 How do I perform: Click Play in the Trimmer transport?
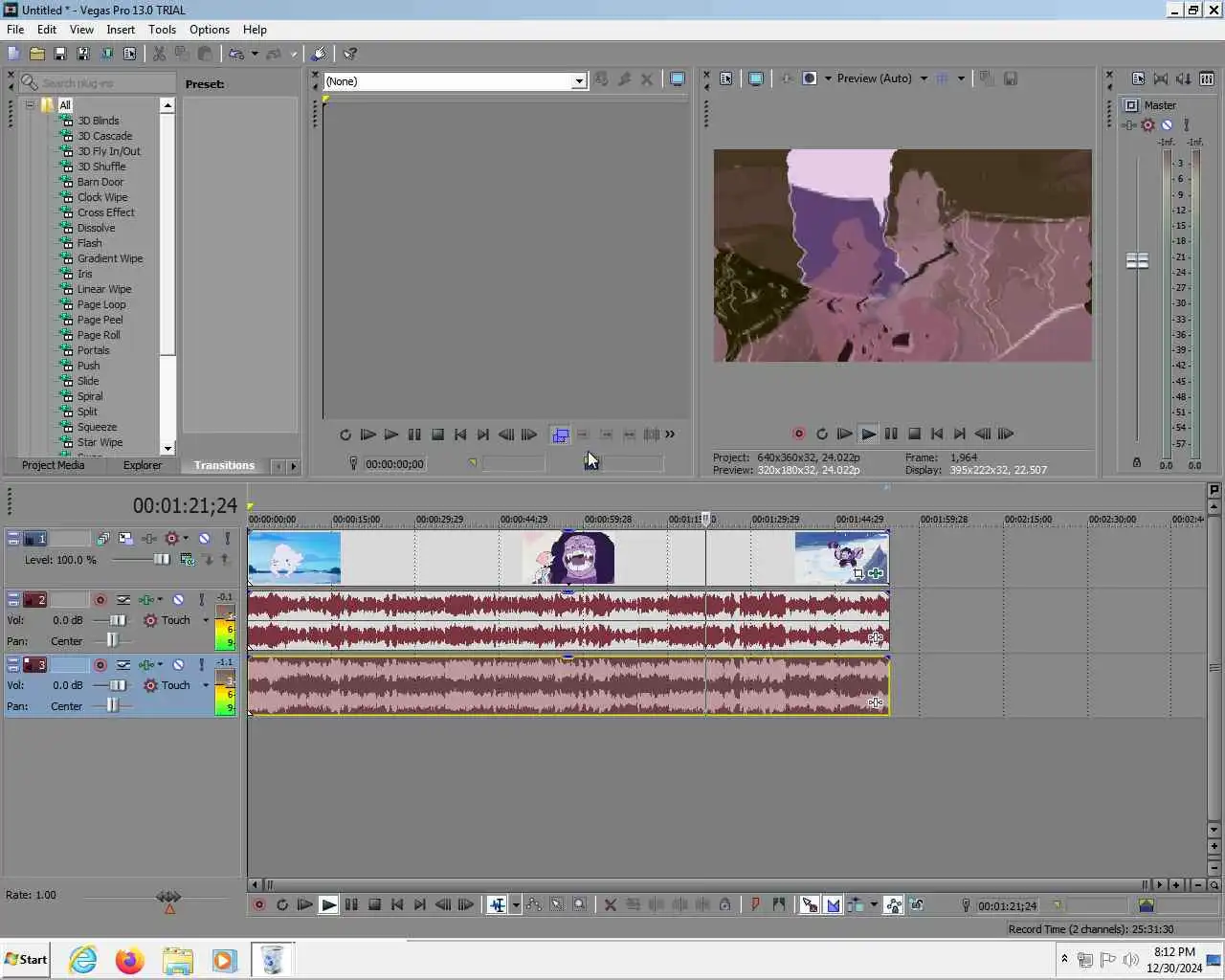(x=391, y=435)
